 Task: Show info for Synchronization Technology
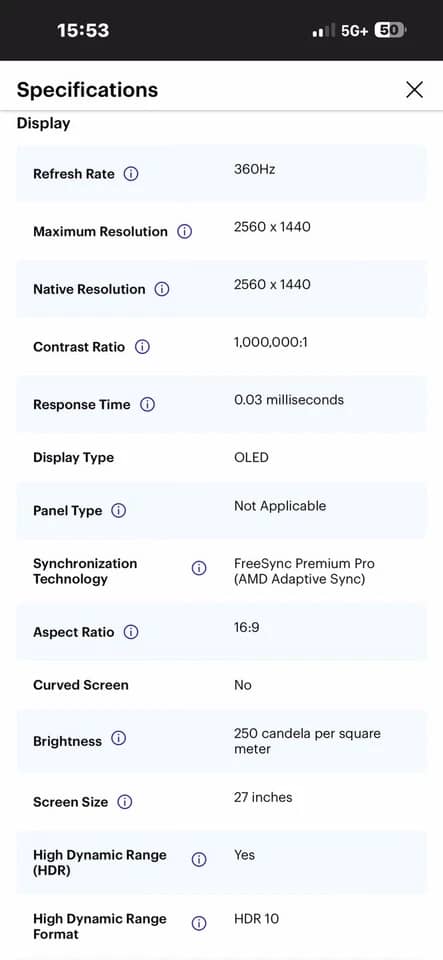pyautogui.click(x=198, y=568)
